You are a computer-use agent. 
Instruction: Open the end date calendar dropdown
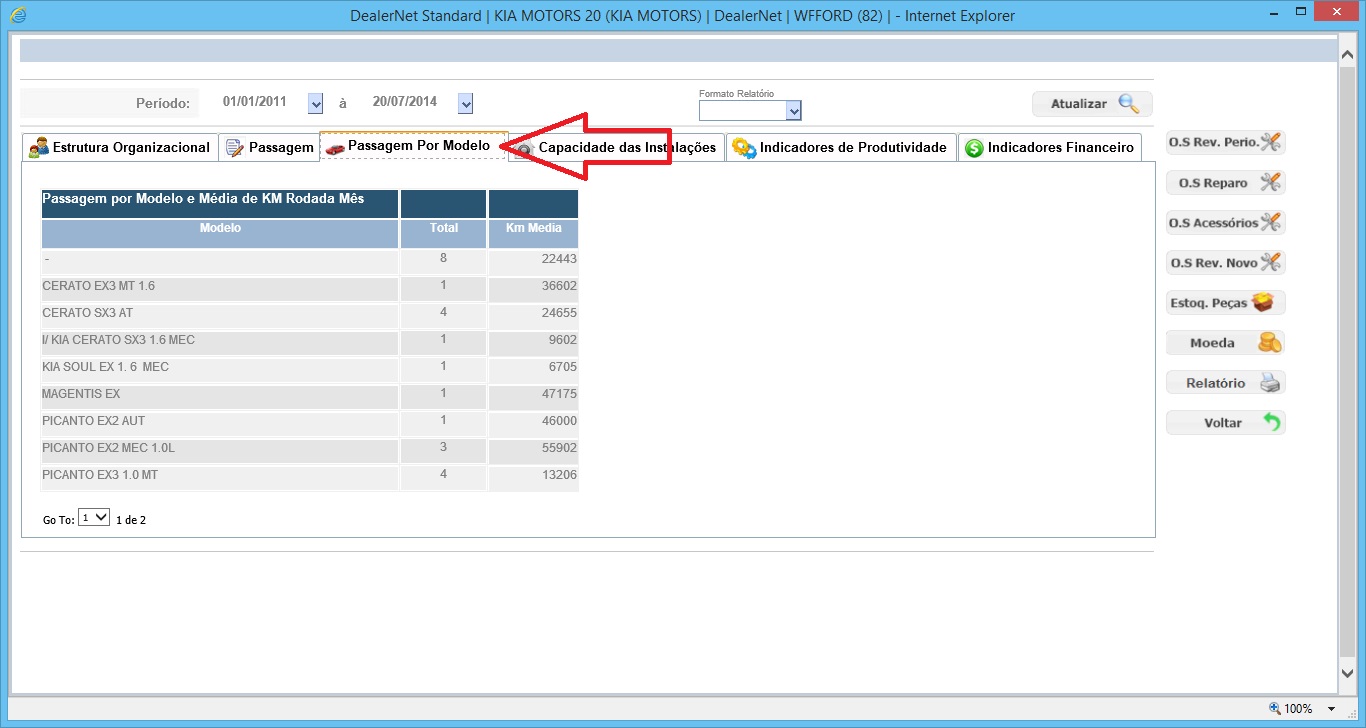[x=465, y=103]
